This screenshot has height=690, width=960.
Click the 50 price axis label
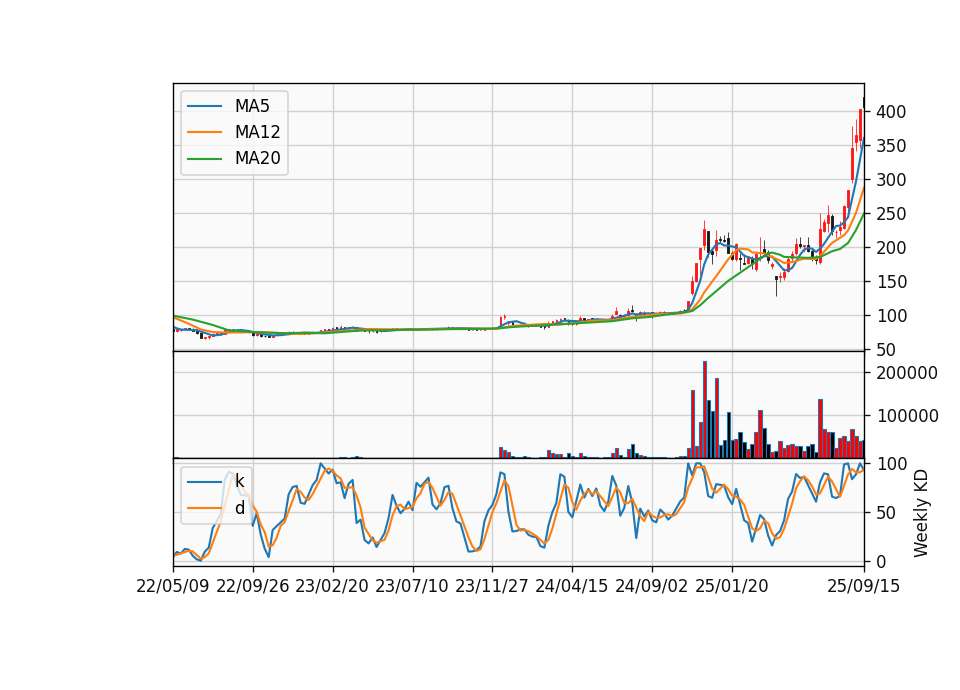pyautogui.click(x=886, y=350)
